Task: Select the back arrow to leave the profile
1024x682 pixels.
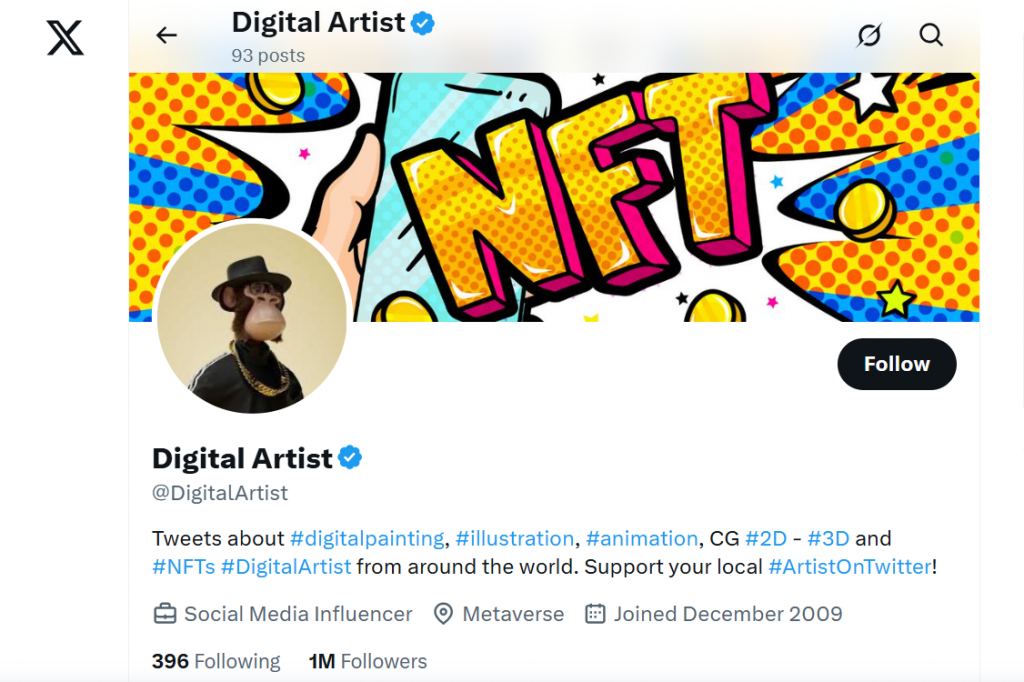Action: pos(166,34)
